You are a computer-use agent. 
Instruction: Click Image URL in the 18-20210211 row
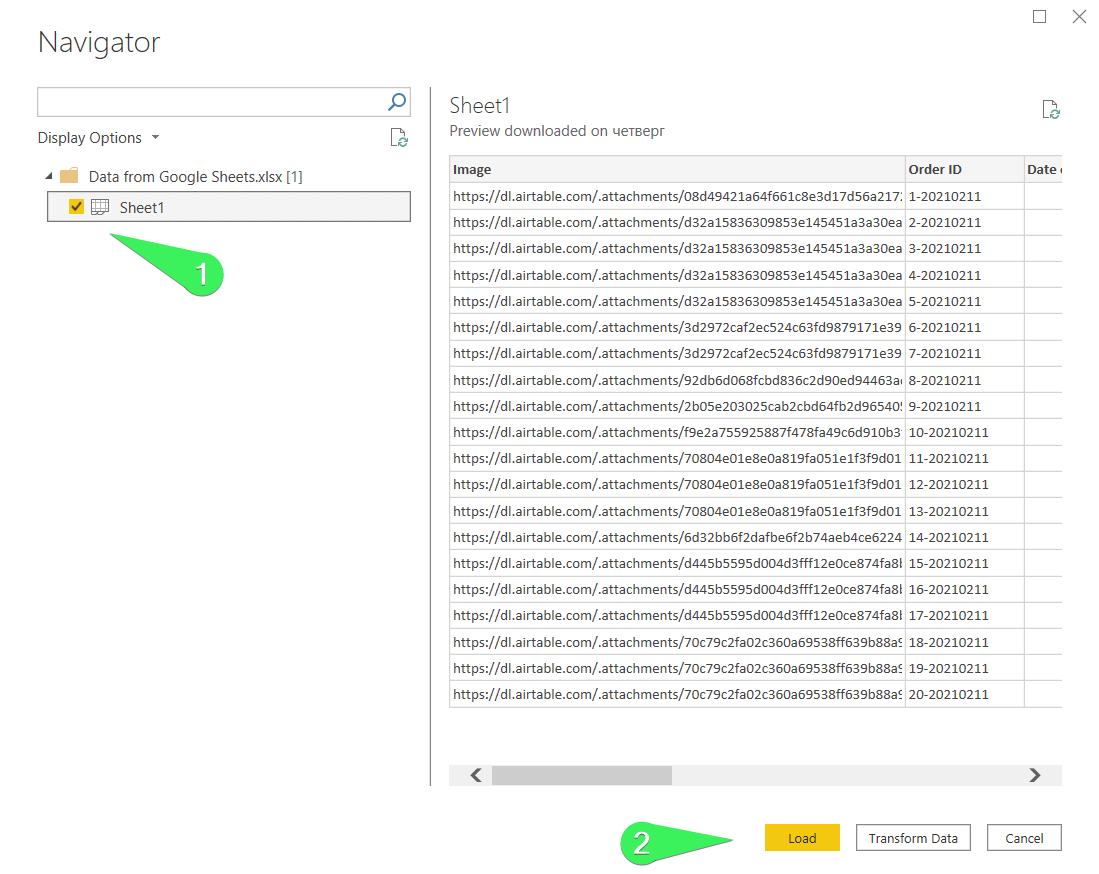677,642
